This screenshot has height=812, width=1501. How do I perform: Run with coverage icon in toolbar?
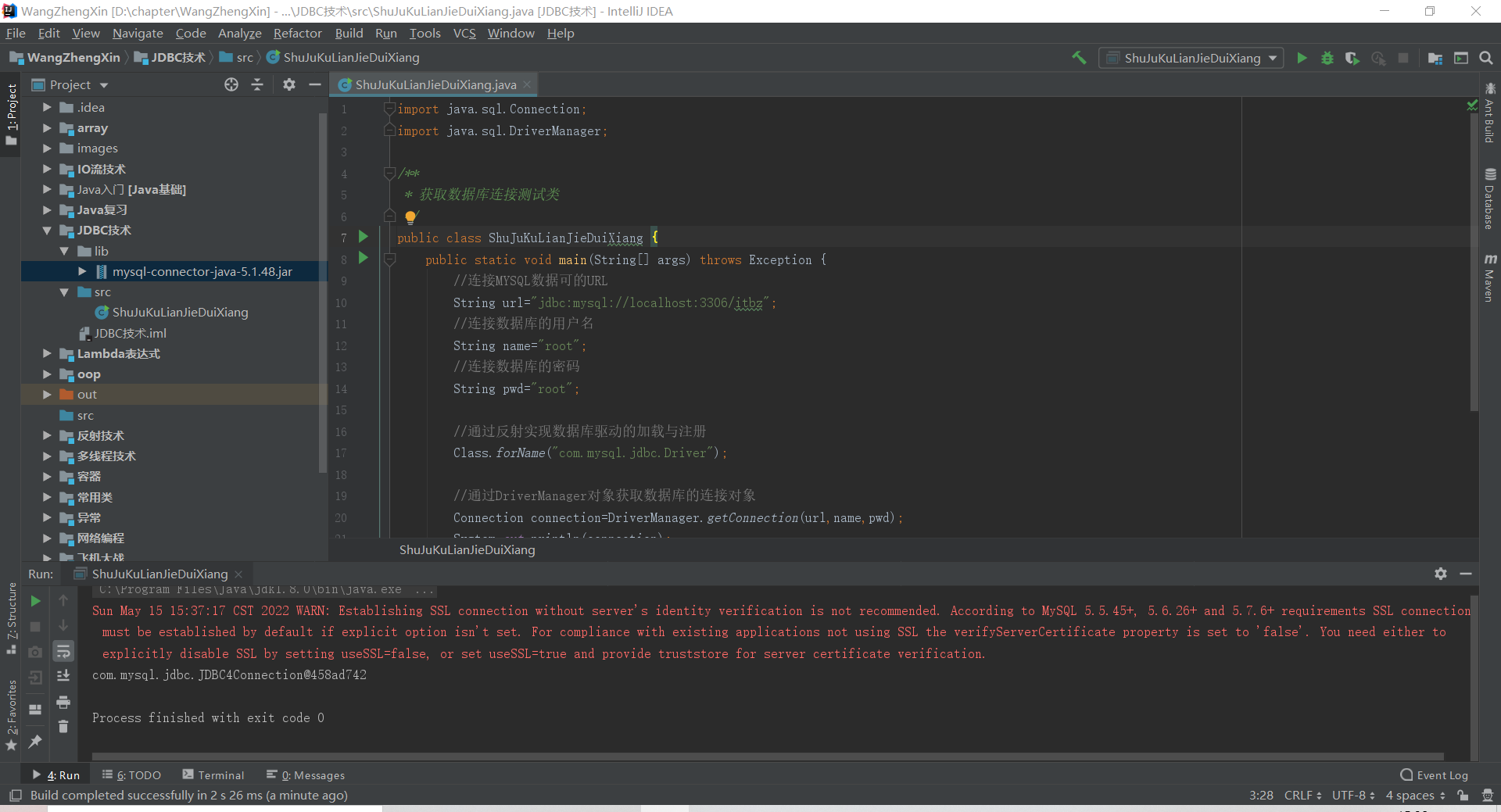coord(1352,58)
